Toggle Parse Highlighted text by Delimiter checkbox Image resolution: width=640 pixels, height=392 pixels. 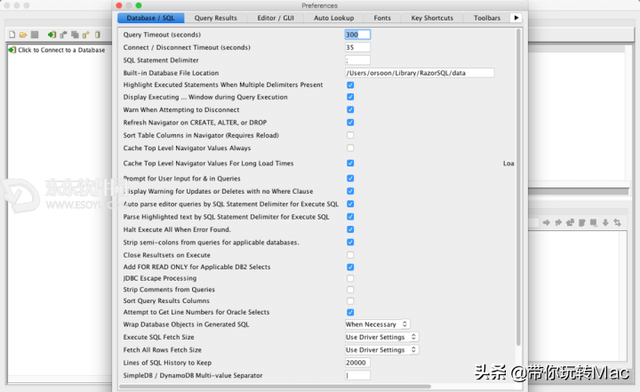[350, 216]
